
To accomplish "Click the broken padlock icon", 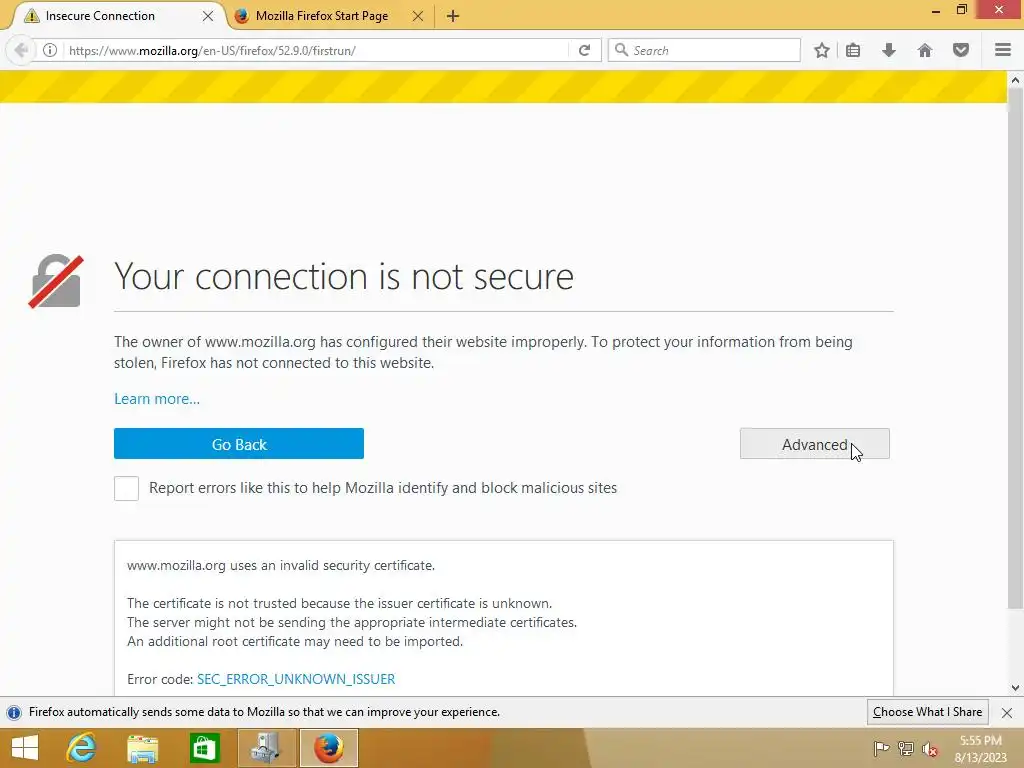I will coord(56,281).
